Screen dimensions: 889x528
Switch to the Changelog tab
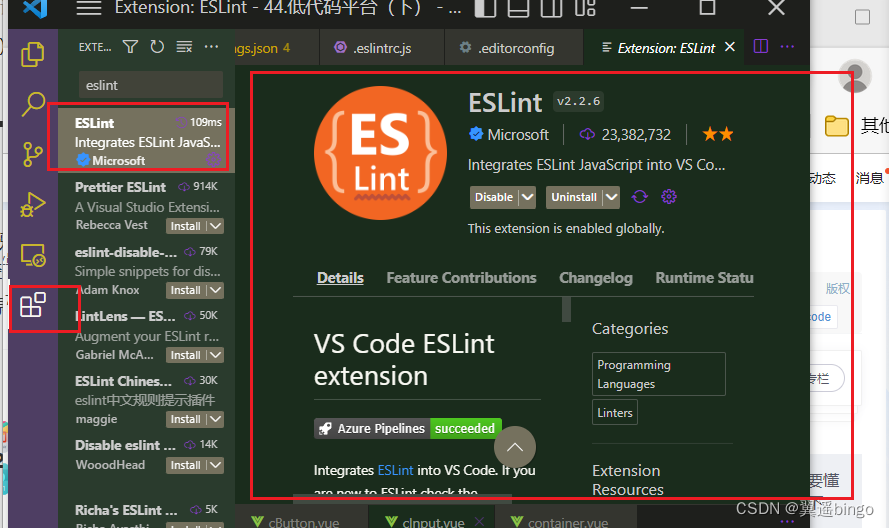point(595,278)
